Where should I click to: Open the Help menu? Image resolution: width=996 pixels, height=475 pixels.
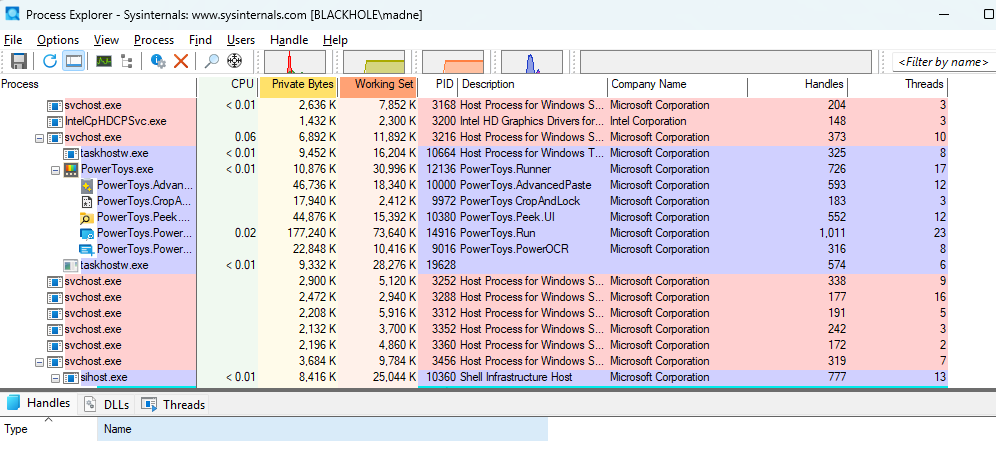[335, 40]
